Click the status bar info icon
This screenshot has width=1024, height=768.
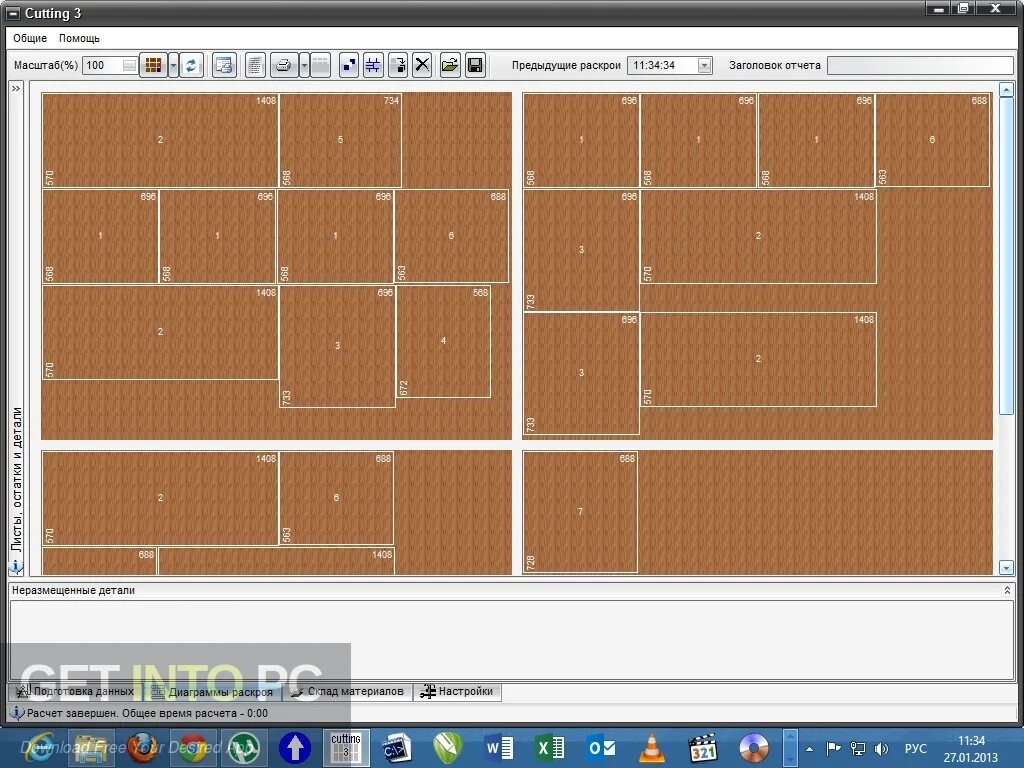16,712
